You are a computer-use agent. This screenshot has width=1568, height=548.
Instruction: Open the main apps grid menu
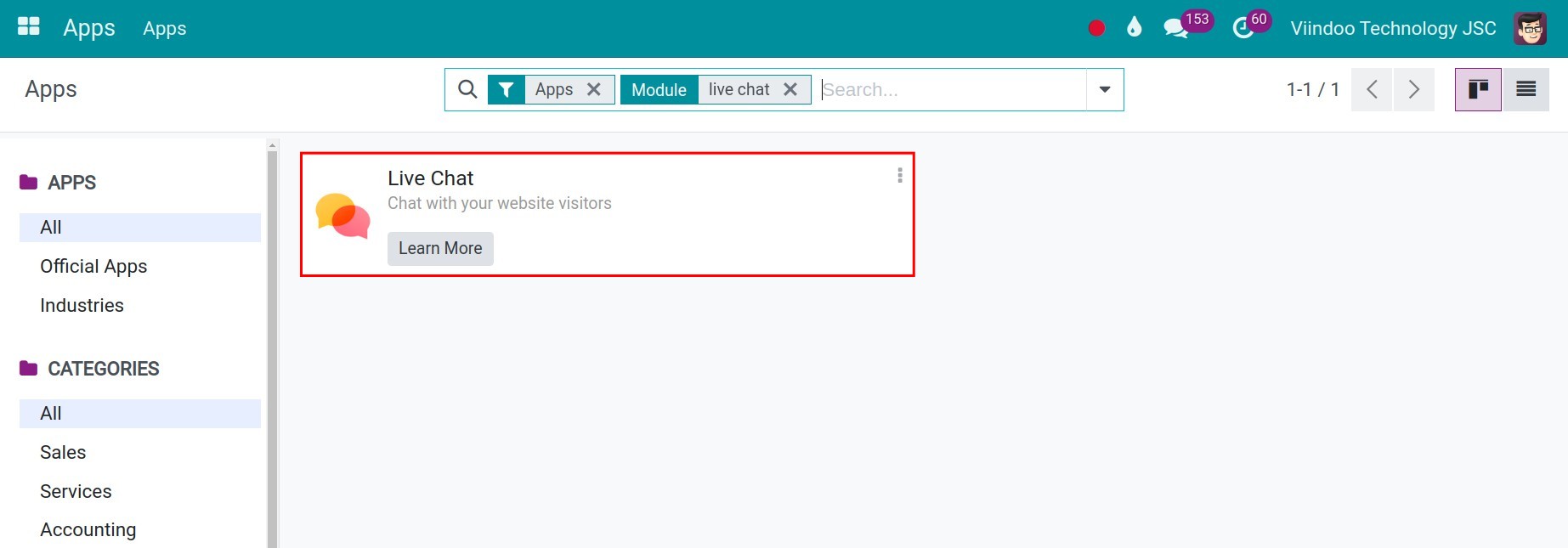pyautogui.click(x=29, y=26)
